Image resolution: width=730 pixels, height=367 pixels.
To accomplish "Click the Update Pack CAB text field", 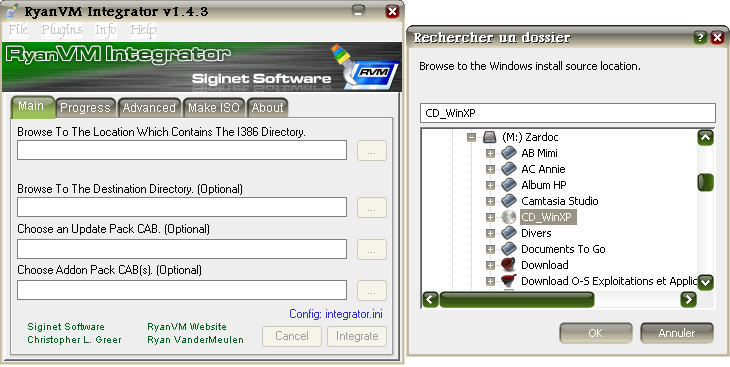I will tap(182, 249).
